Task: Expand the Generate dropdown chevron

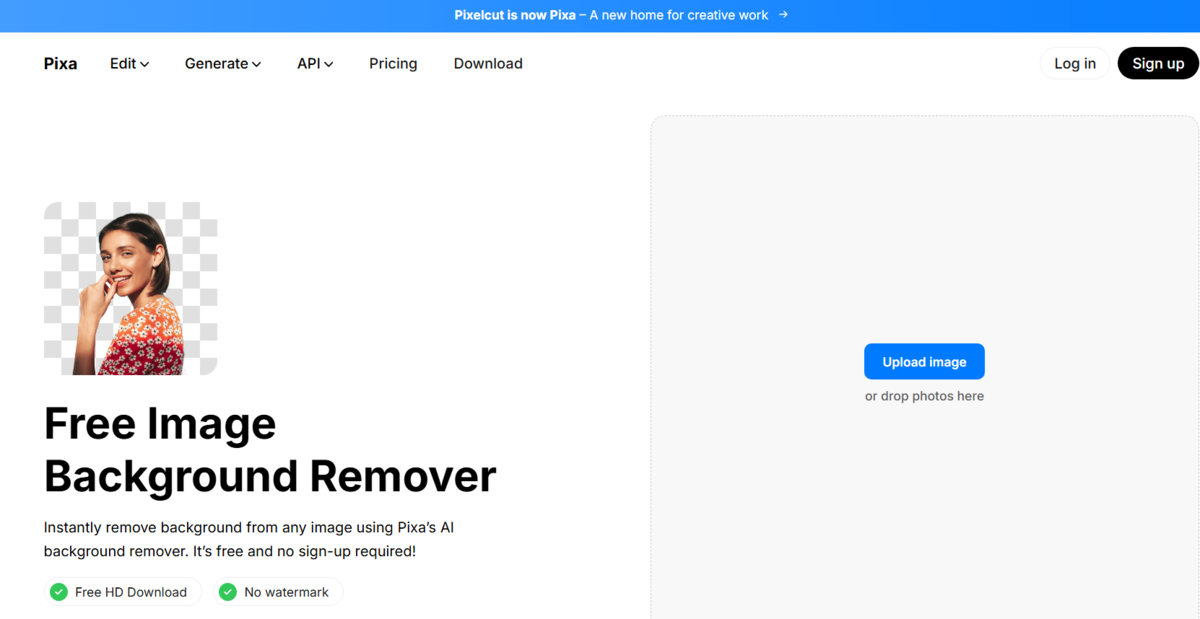Action: 257,64
